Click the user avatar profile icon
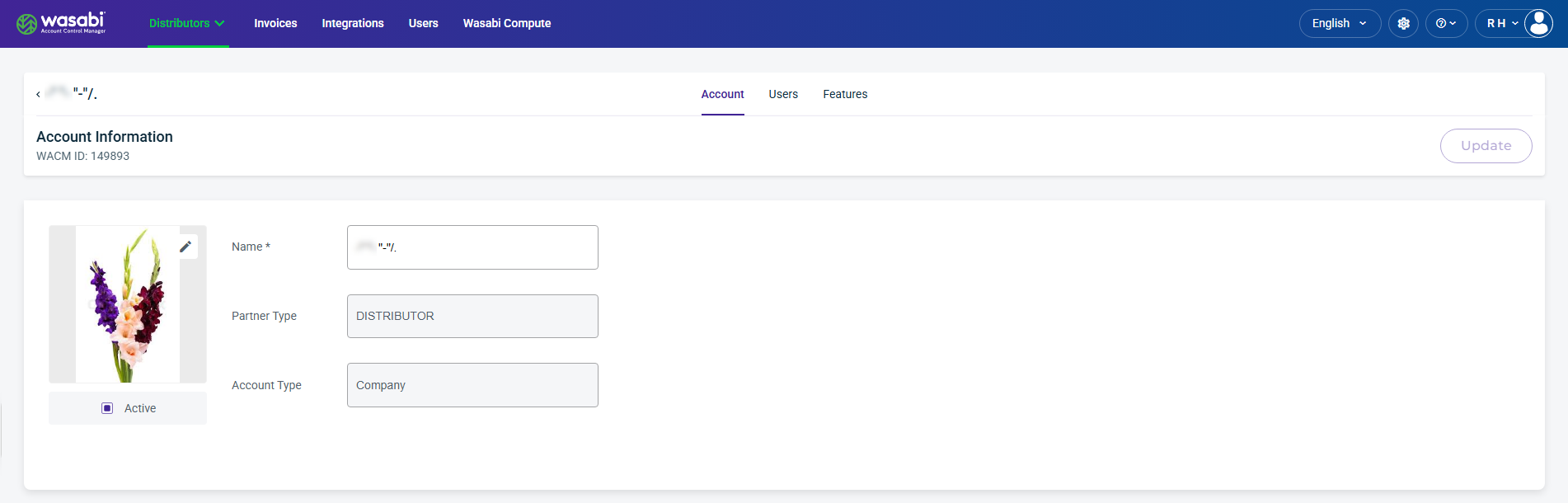This screenshot has height=503, width=1568. pos(1538,23)
